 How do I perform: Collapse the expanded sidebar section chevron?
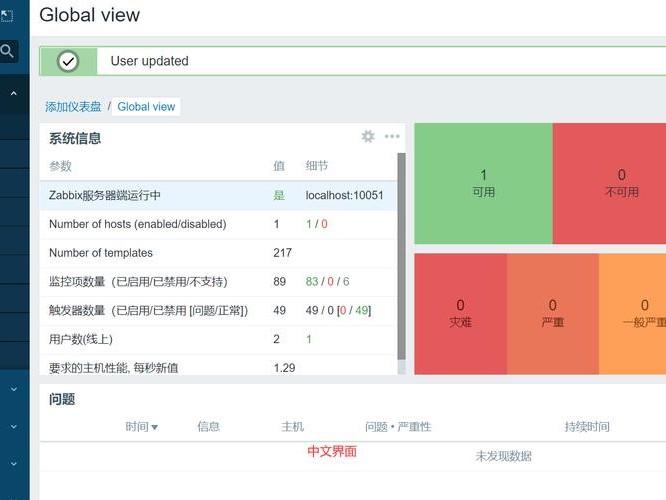pyautogui.click(x=14, y=93)
